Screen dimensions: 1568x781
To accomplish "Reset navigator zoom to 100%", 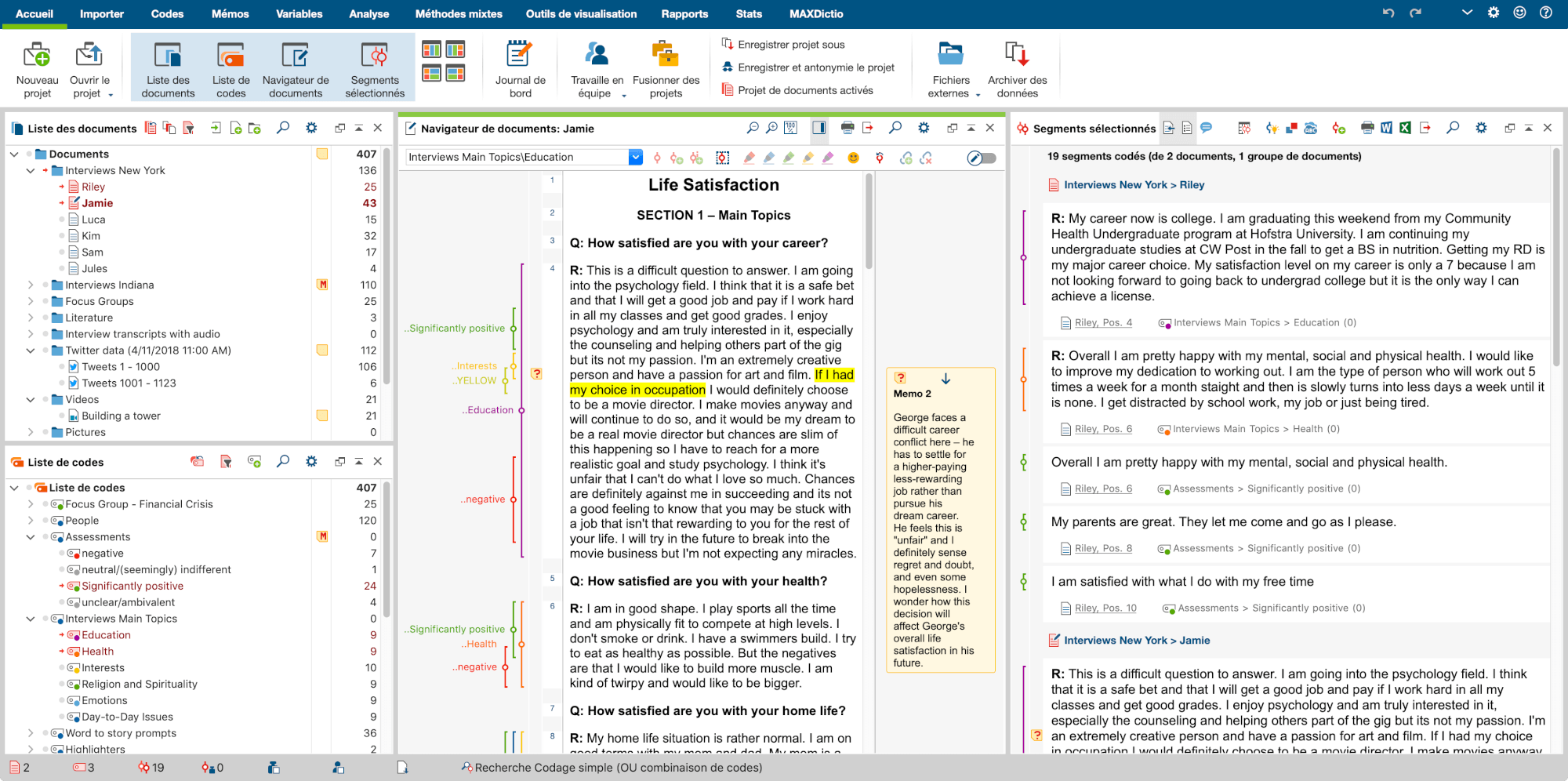I will coord(791,128).
